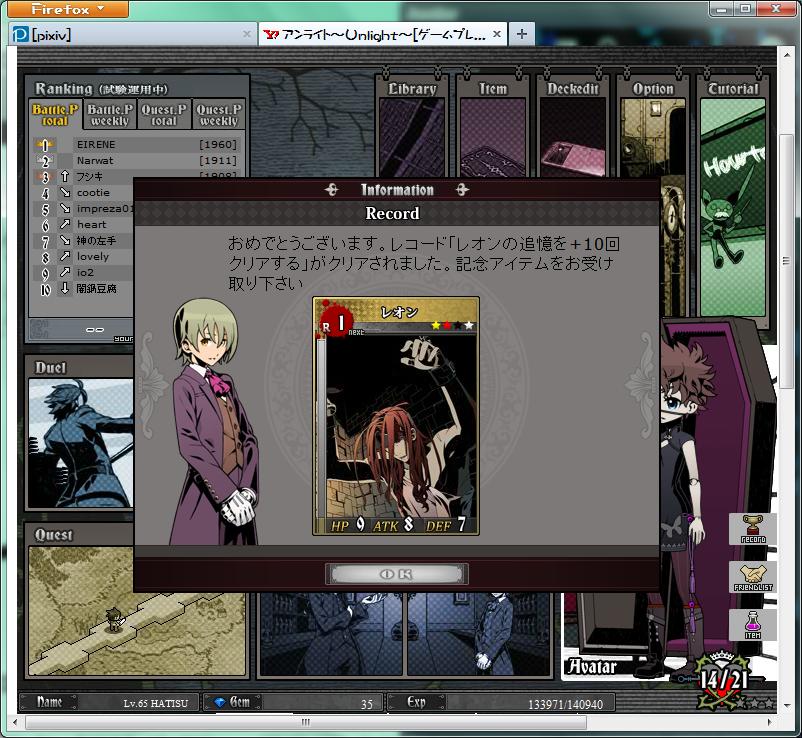The height and width of the screenshot is (738, 802).
Task: Open the Firefox application menu
Action: click(68, 9)
